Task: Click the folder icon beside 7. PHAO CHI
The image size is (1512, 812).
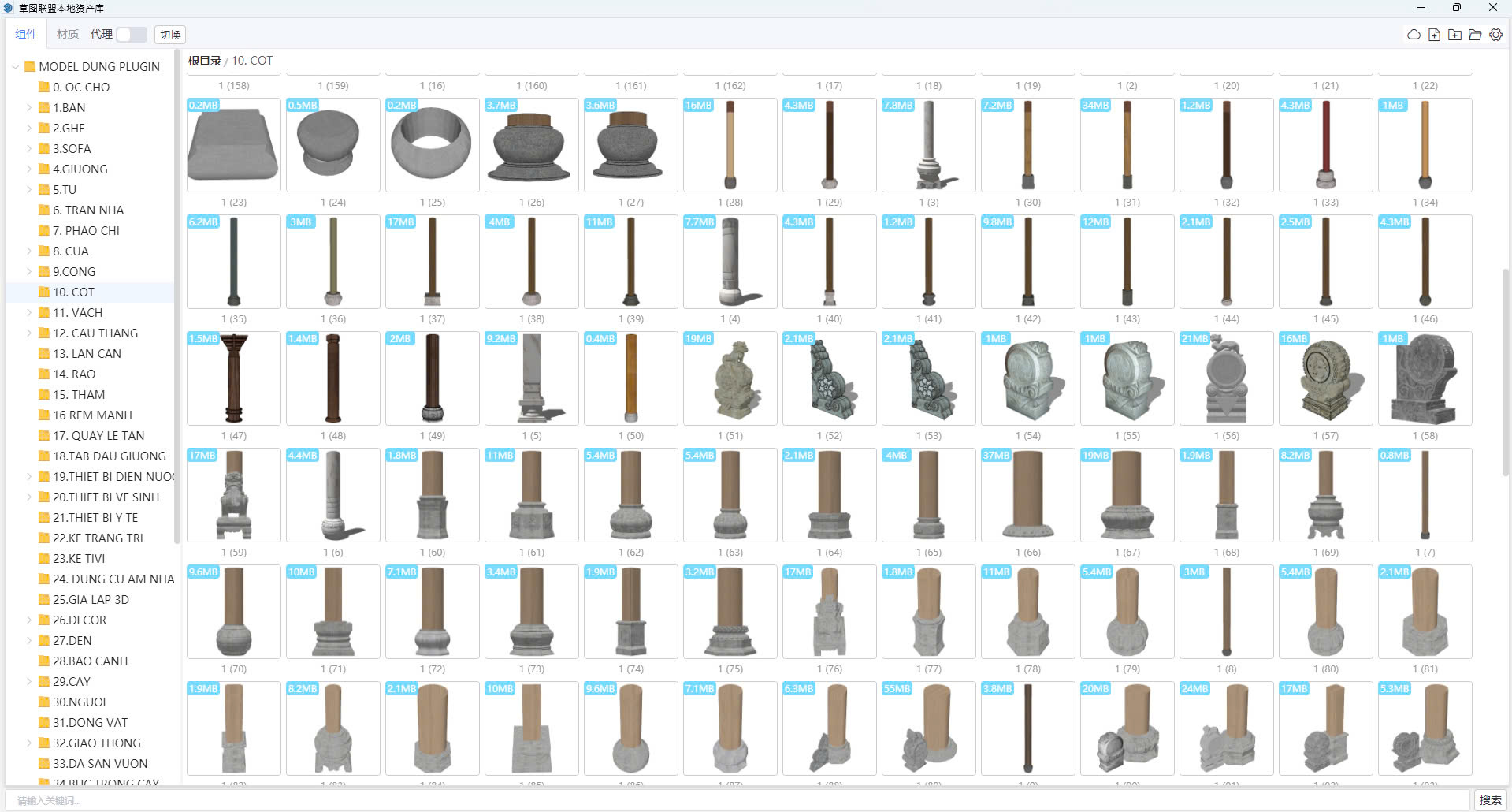Action: (44, 231)
